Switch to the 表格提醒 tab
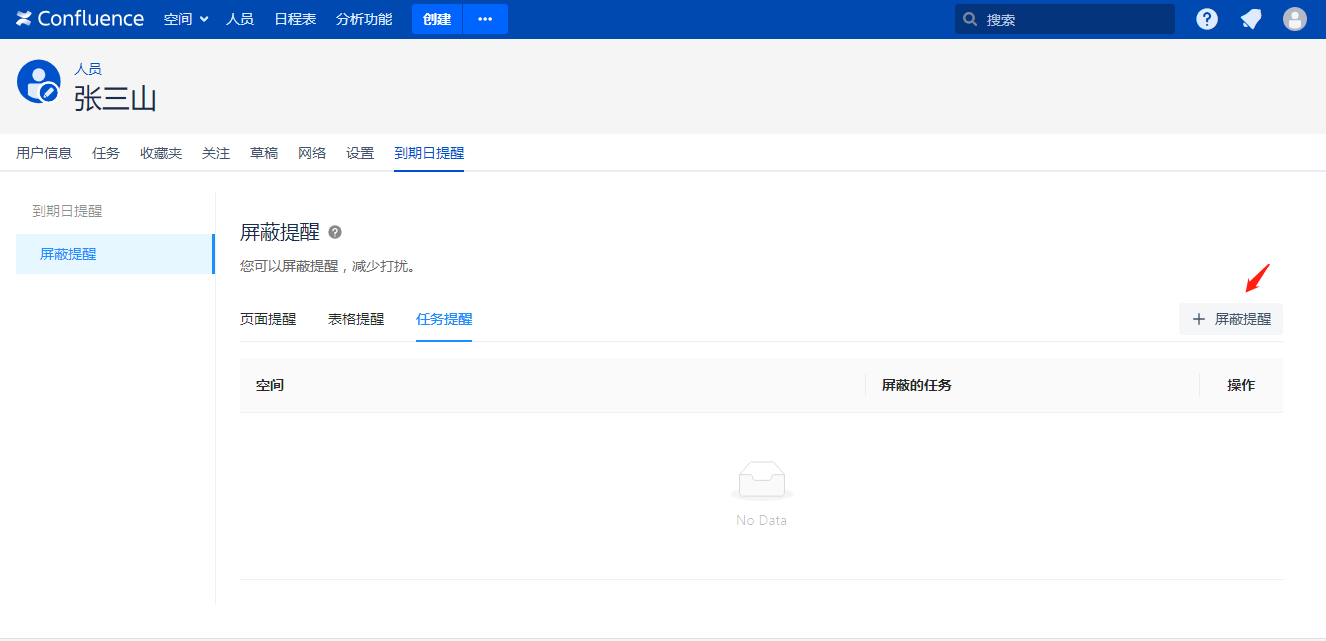 point(356,319)
